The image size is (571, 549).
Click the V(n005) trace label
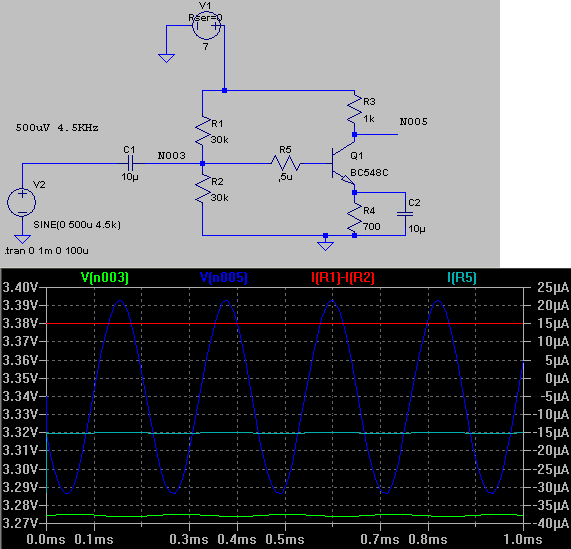coord(224,277)
